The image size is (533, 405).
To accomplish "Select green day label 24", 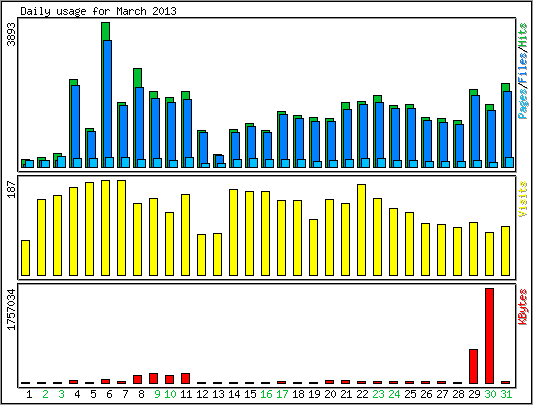I will point(394,394).
